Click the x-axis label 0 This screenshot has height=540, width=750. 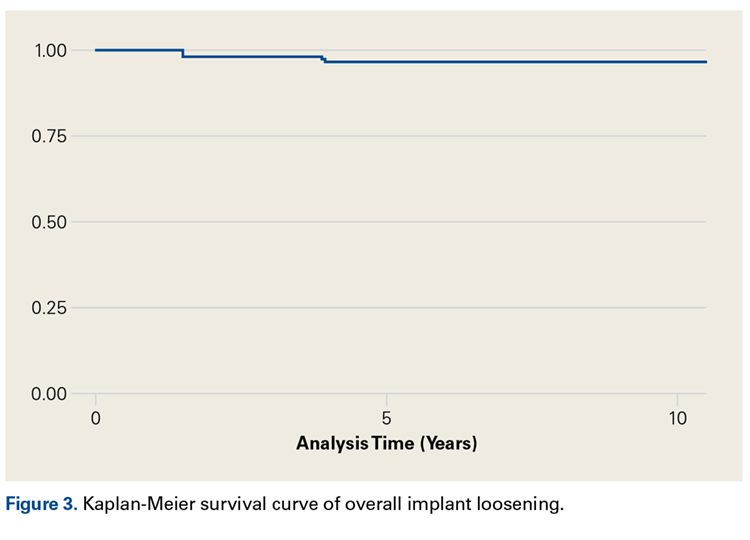point(96,418)
